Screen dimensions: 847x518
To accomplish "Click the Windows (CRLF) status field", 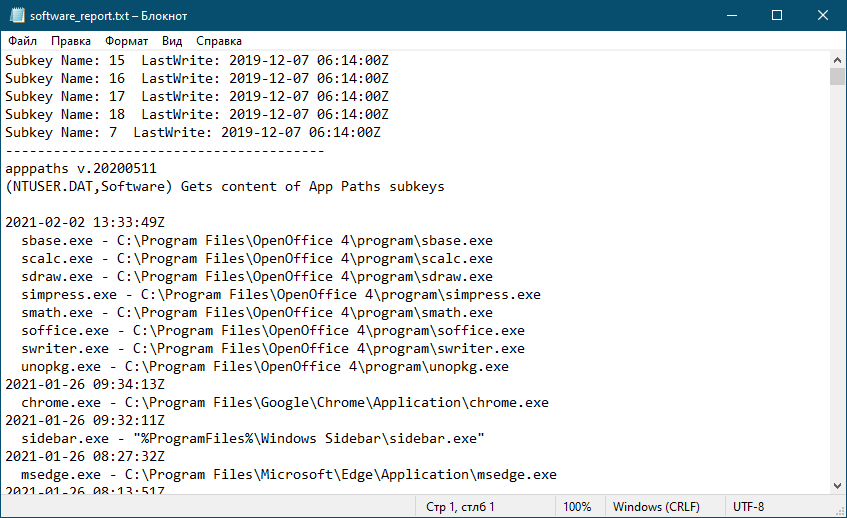I will click(656, 507).
